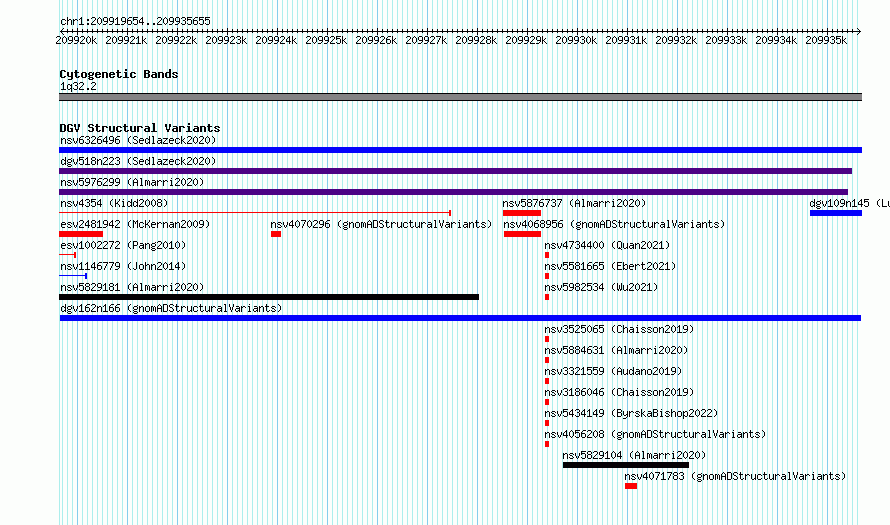Click the red nsv4071783 variant bar
Image resolution: width=890 pixels, height=525 pixels.
coord(631,486)
